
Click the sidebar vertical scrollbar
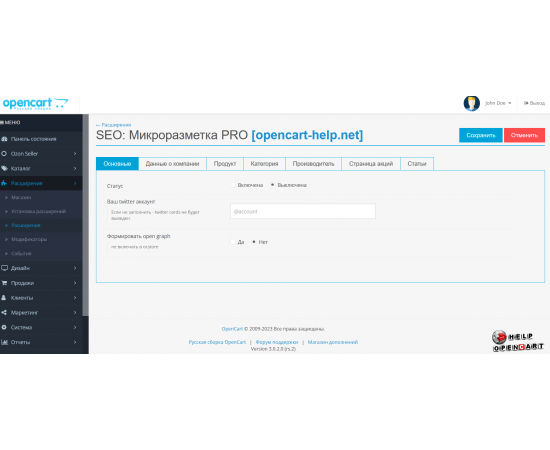[85, 215]
